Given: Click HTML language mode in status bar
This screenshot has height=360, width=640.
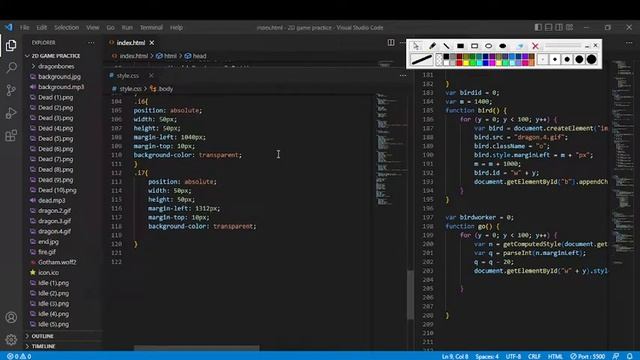Looking at the screenshot, I should coord(555,356).
